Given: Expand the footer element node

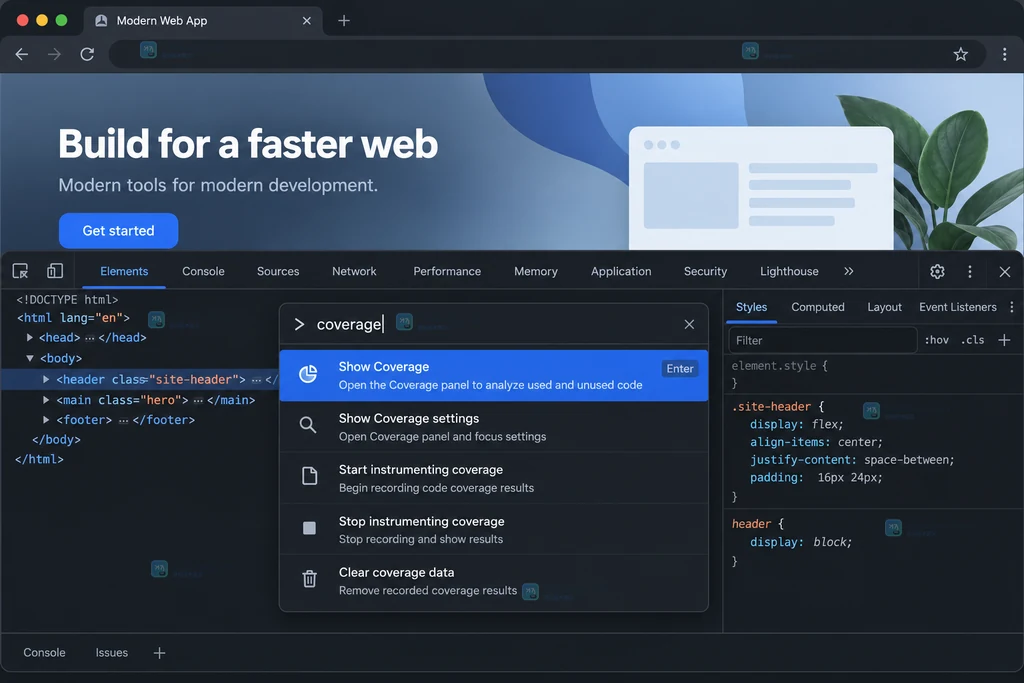Looking at the screenshot, I should coord(46,420).
